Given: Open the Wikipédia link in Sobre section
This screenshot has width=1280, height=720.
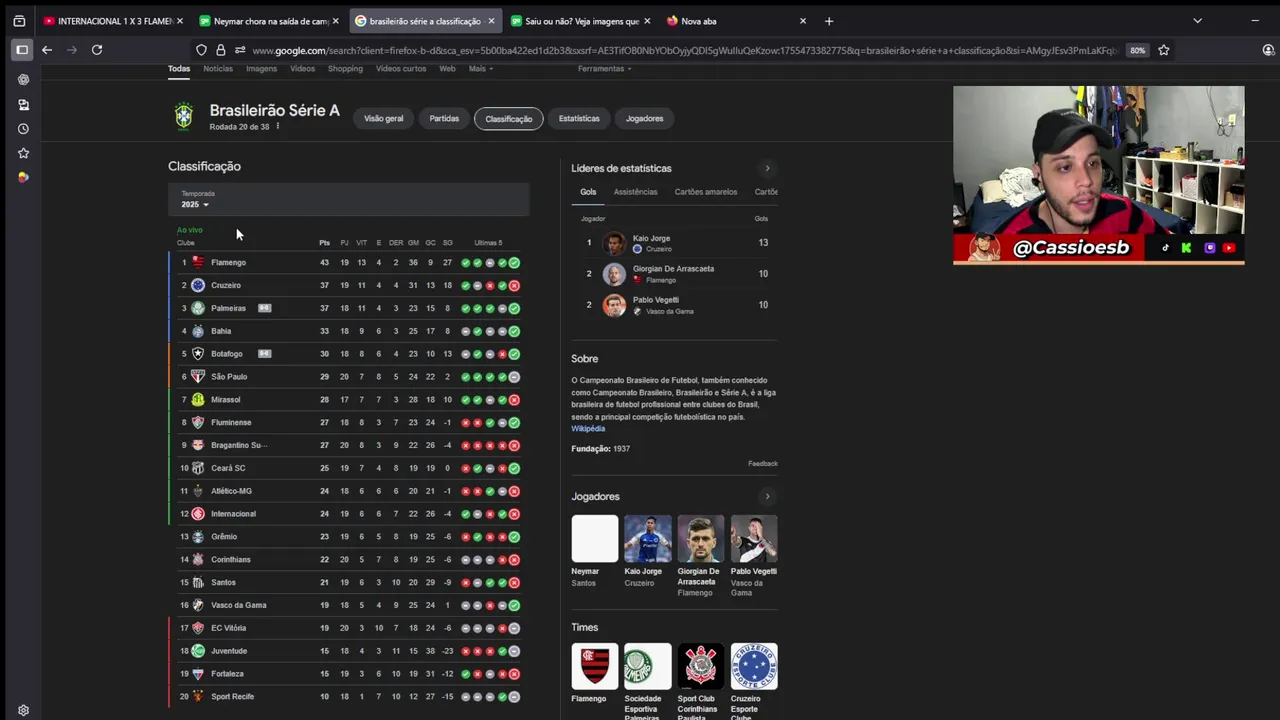Looking at the screenshot, I should coord(588,429).
